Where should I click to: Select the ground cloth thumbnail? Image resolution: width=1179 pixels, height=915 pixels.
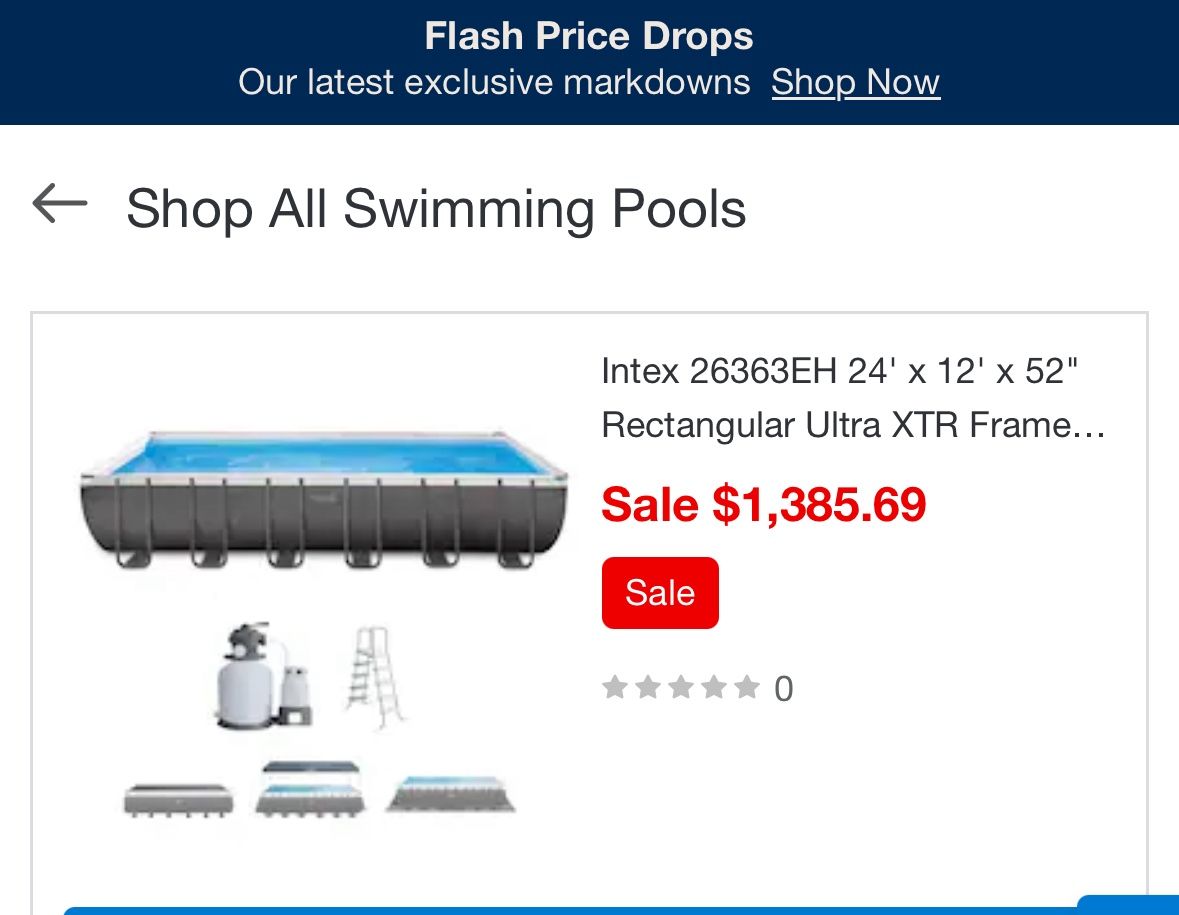(450, 795)
